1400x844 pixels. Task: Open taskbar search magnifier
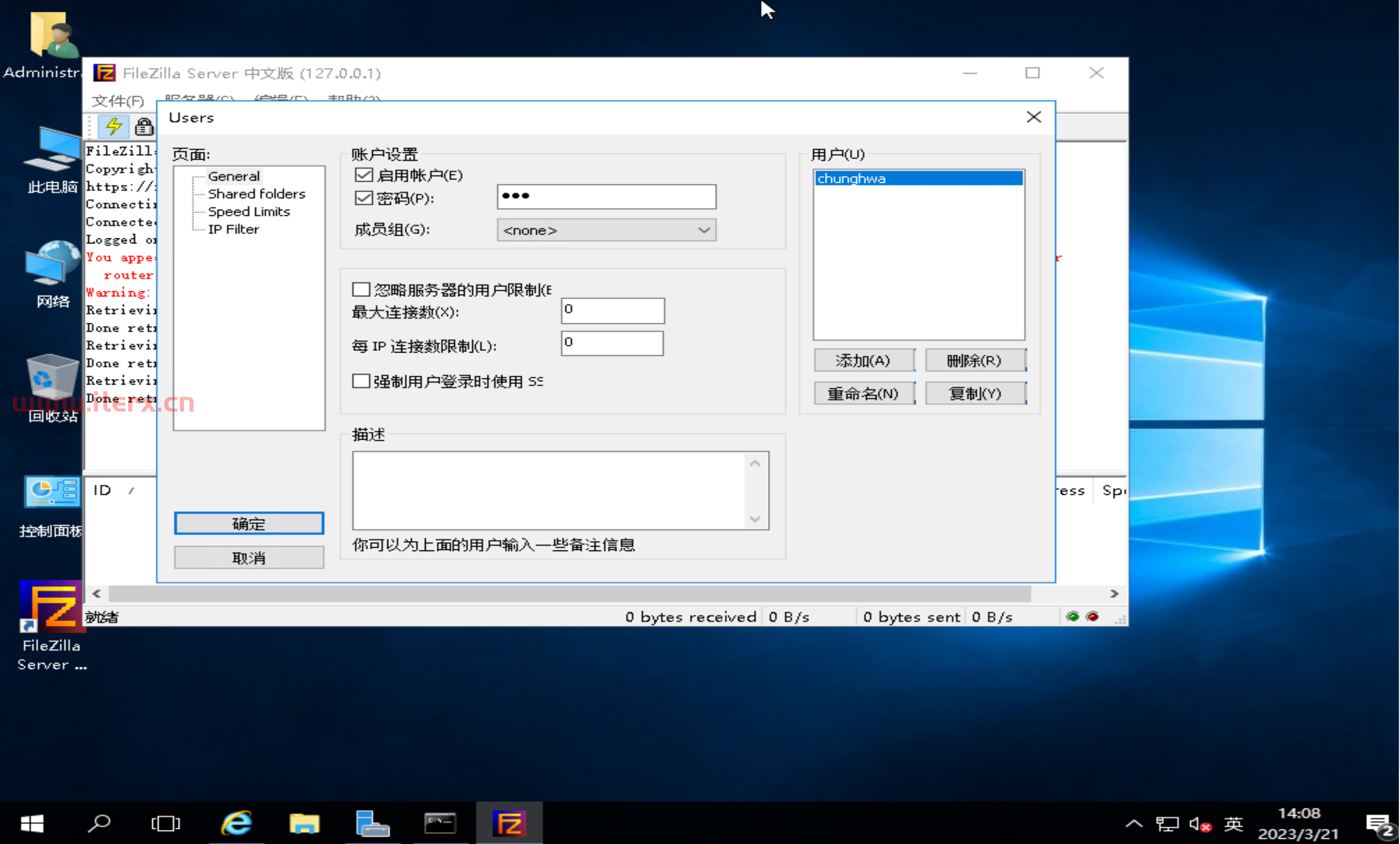[99, 823]
